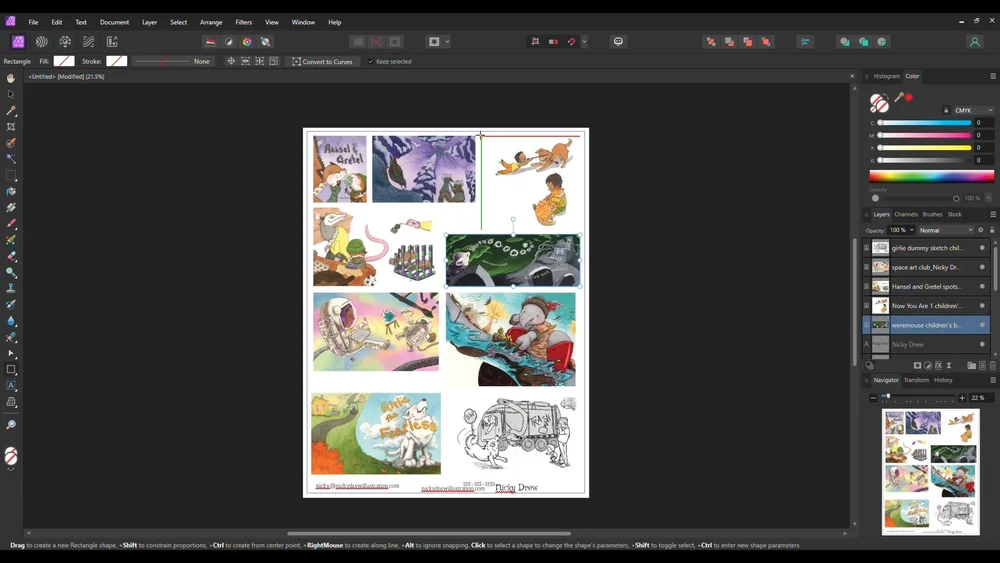1000x563 pixels.
Task: Select the Move (arrow) tool
Action: 11,94
